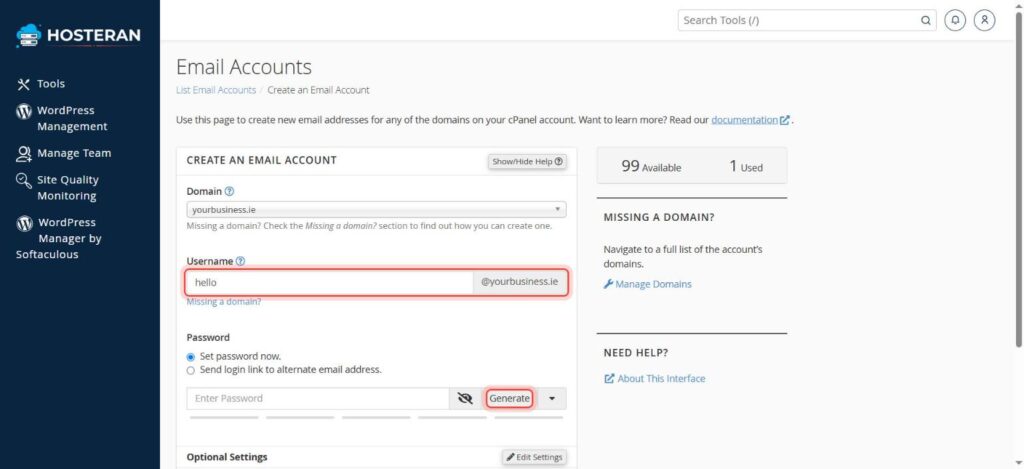This screenshot has width=1024, height=469.
Task: Click the Enter Password field
Action: click(317, 398)
